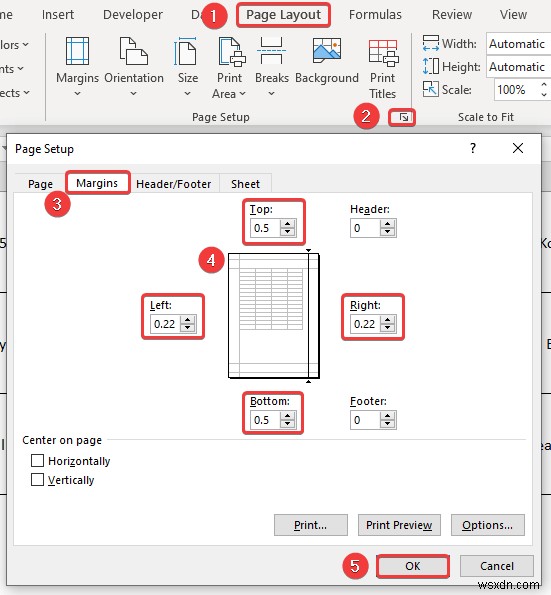Open the Margins ribbon dropdown
Viewport: 551px width, 595px height.
pyautogui.click(x=77, y=67)
